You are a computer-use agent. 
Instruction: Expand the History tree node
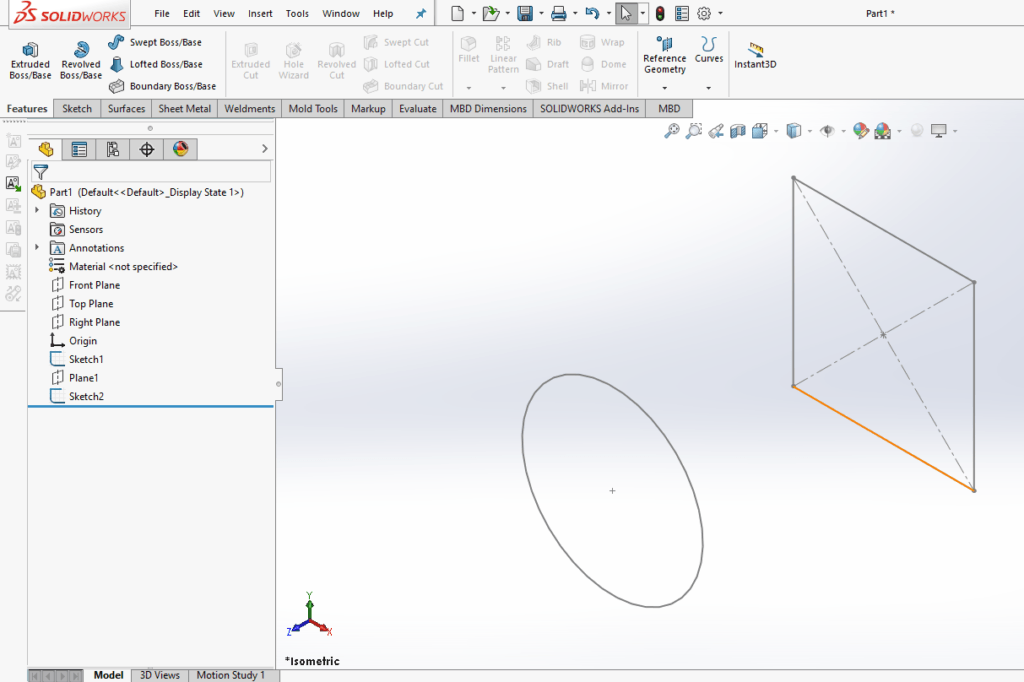[37, 210]
